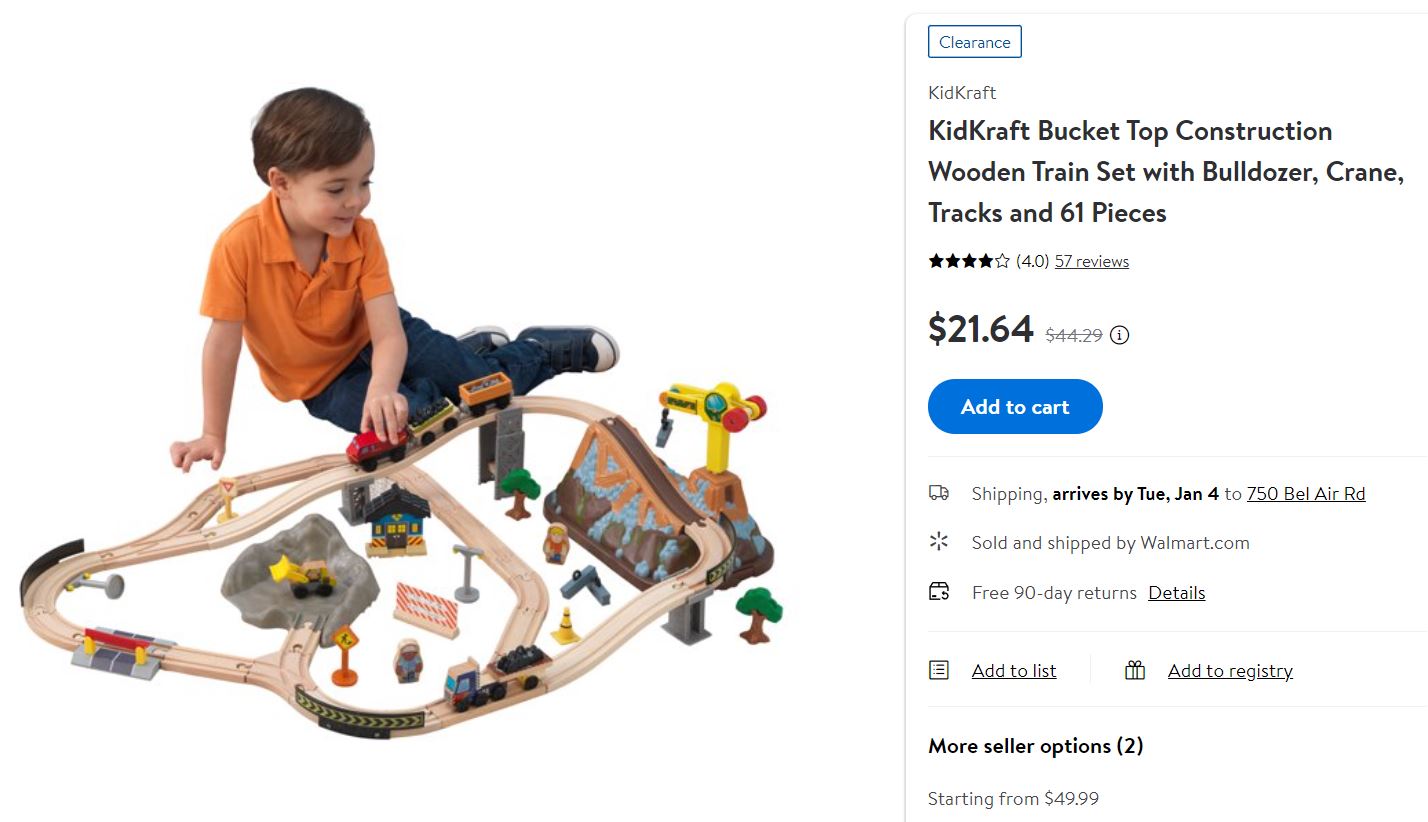Click the star rating icons

pos(969,261)
